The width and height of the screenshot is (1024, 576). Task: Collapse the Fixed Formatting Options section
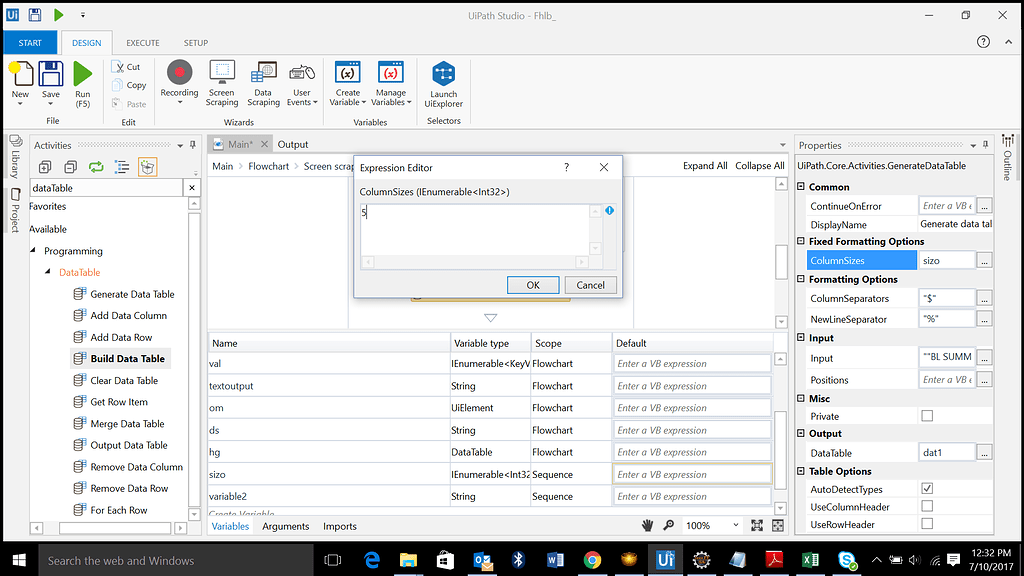pos(801,242)
